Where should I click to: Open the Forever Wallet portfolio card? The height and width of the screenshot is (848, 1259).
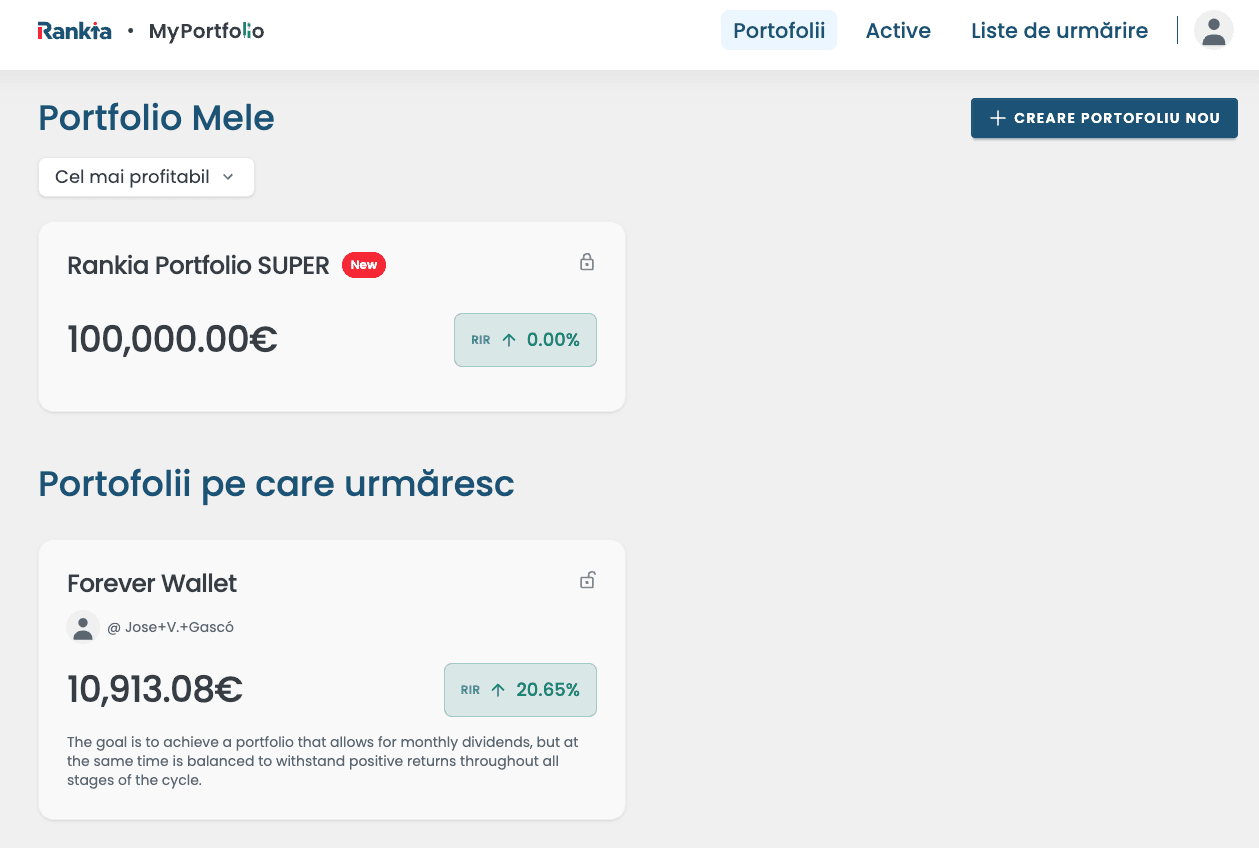point(152,583)
